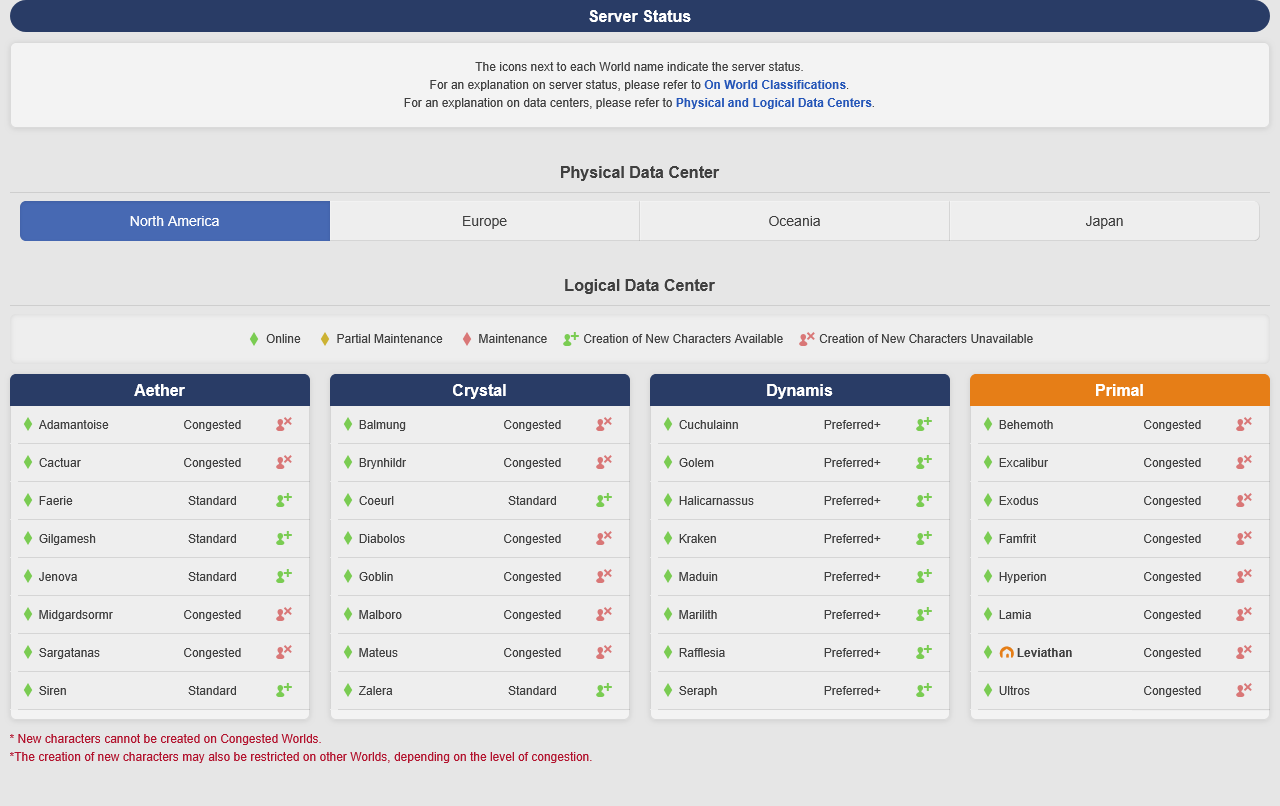1280x806 pixels.
Task: Click the red Maintenance legend diamond
Action: tap(466, 339)
